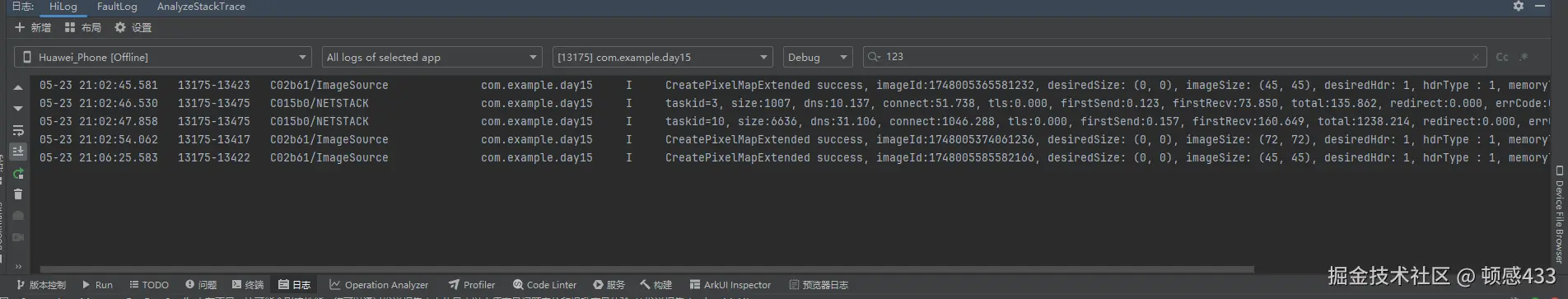Click the green restart log icon
This screenshot has height=299, width=1568.
pyautogui.click(x=18, y=173)
